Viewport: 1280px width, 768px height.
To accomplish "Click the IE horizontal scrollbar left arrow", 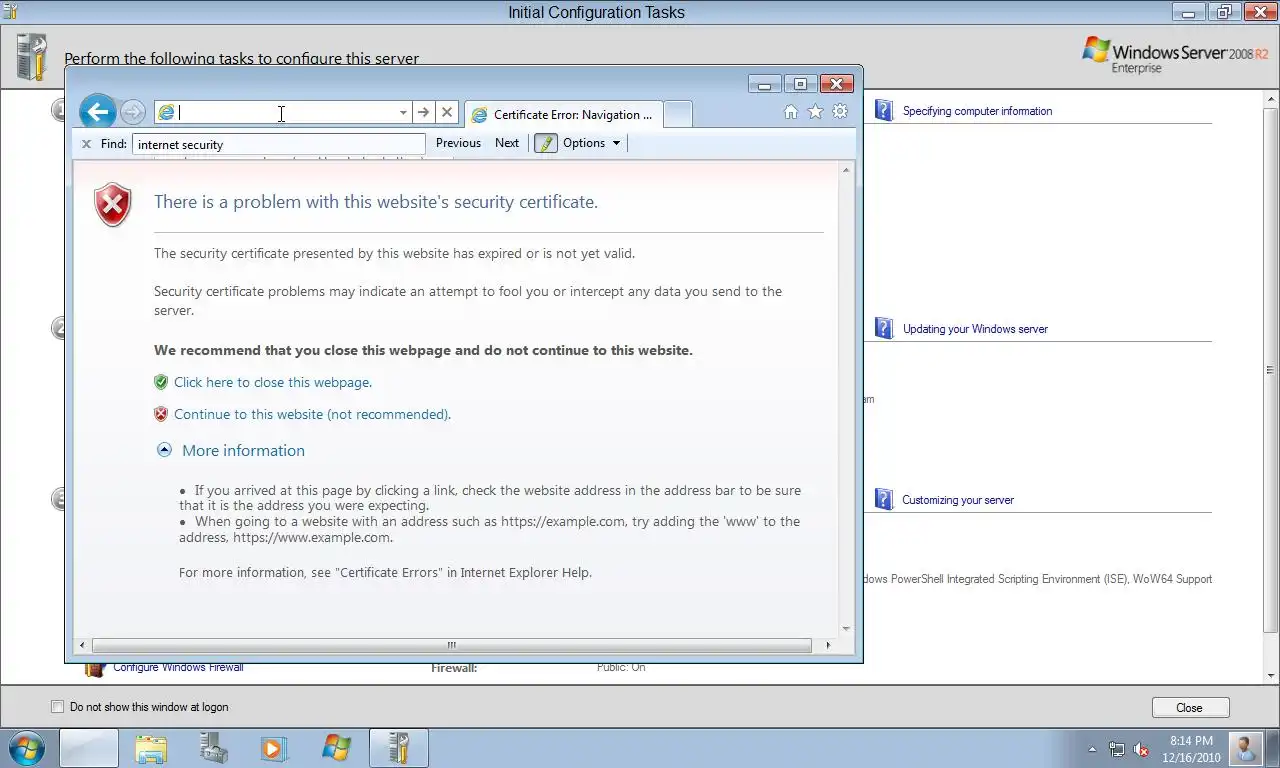I will [83, 645].
